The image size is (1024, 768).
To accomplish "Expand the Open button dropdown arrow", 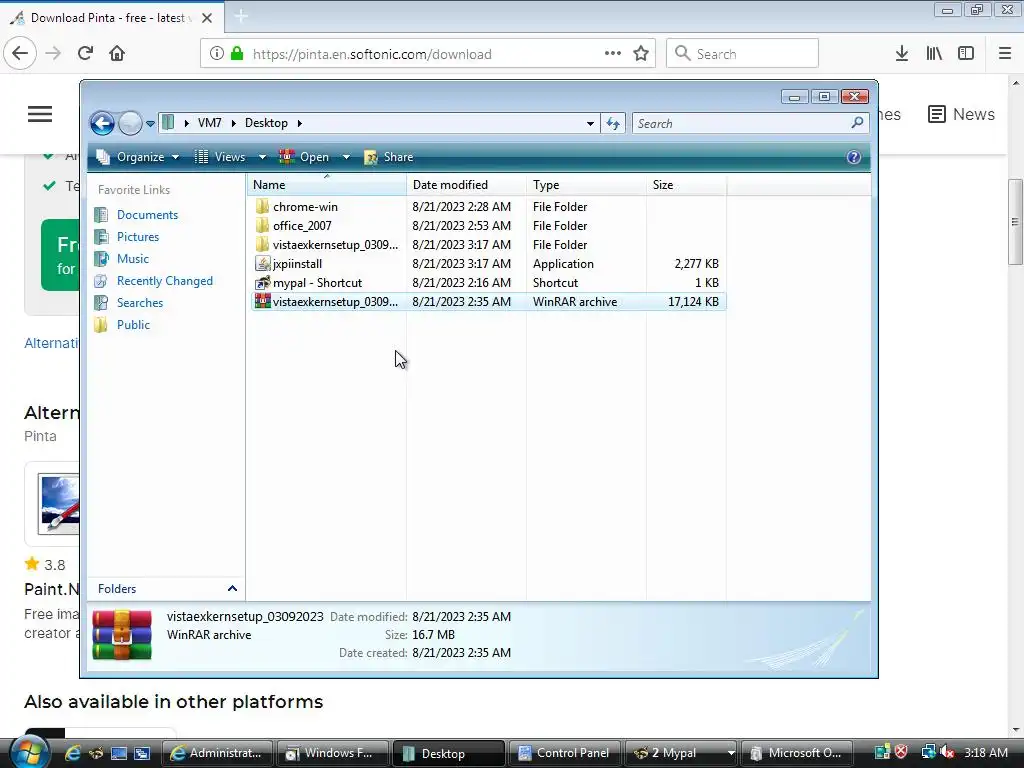I will [346, 157].
